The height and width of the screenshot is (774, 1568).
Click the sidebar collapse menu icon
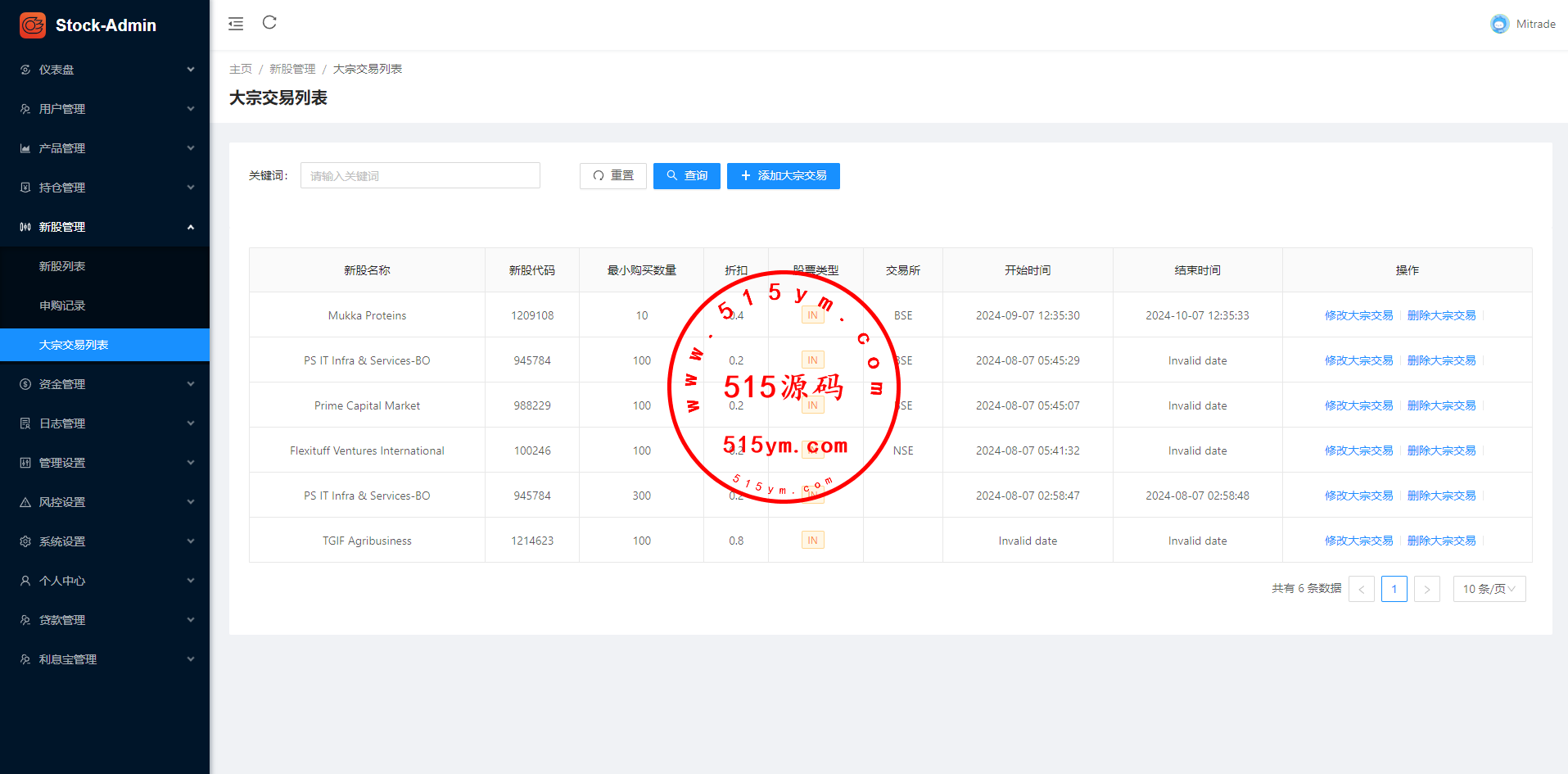[x=236, y=24]
